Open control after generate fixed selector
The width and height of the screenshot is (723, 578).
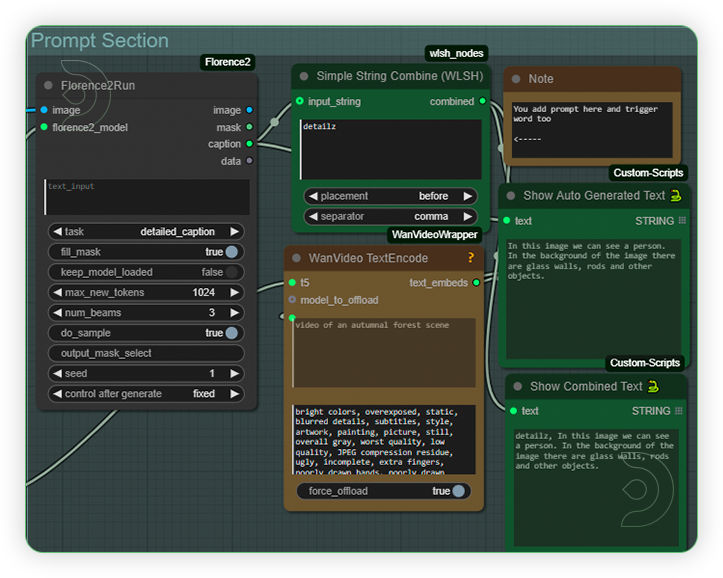coord(146,394)
